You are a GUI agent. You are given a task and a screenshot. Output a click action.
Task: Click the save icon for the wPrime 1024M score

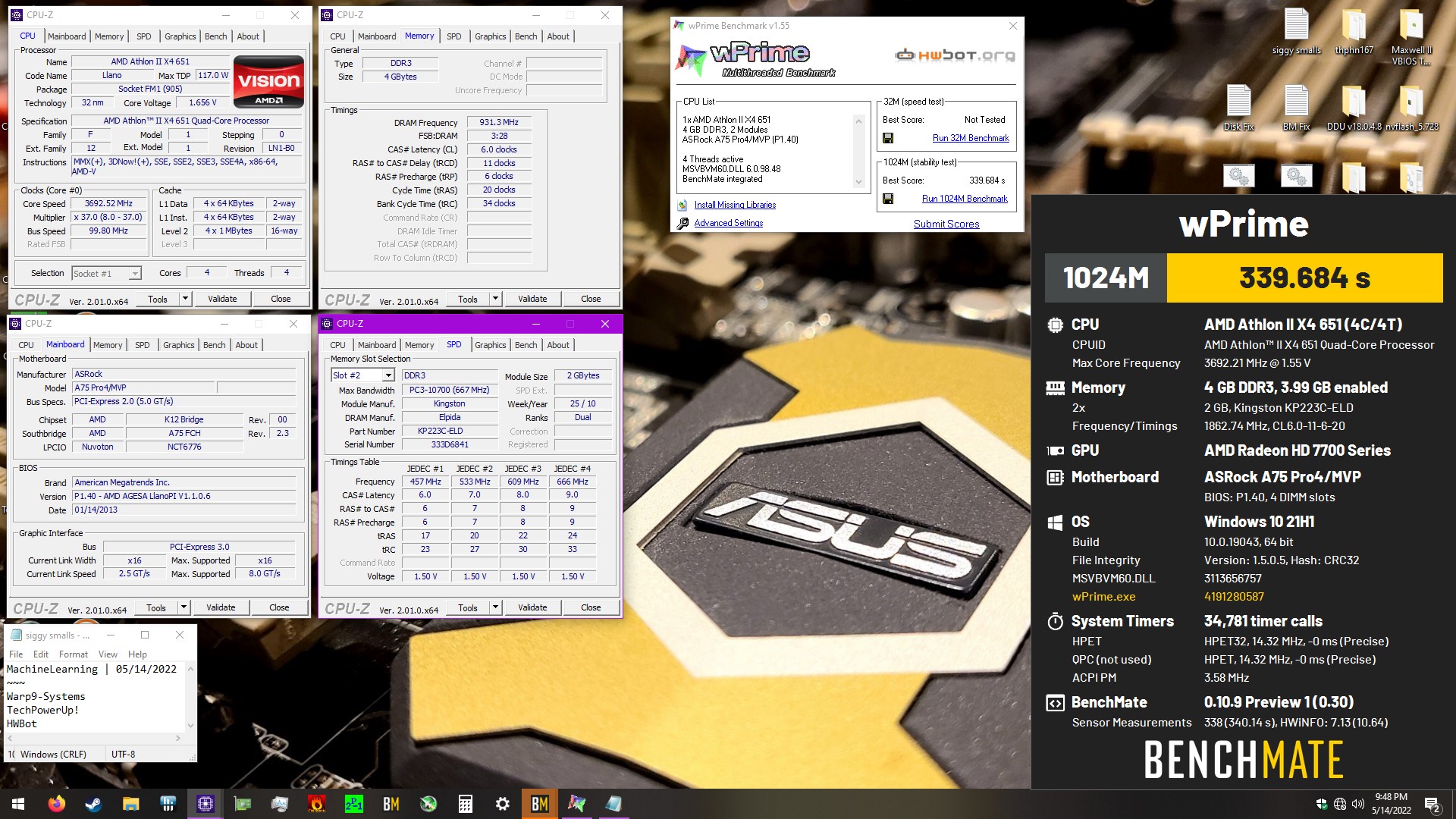(x=888, y=199)
